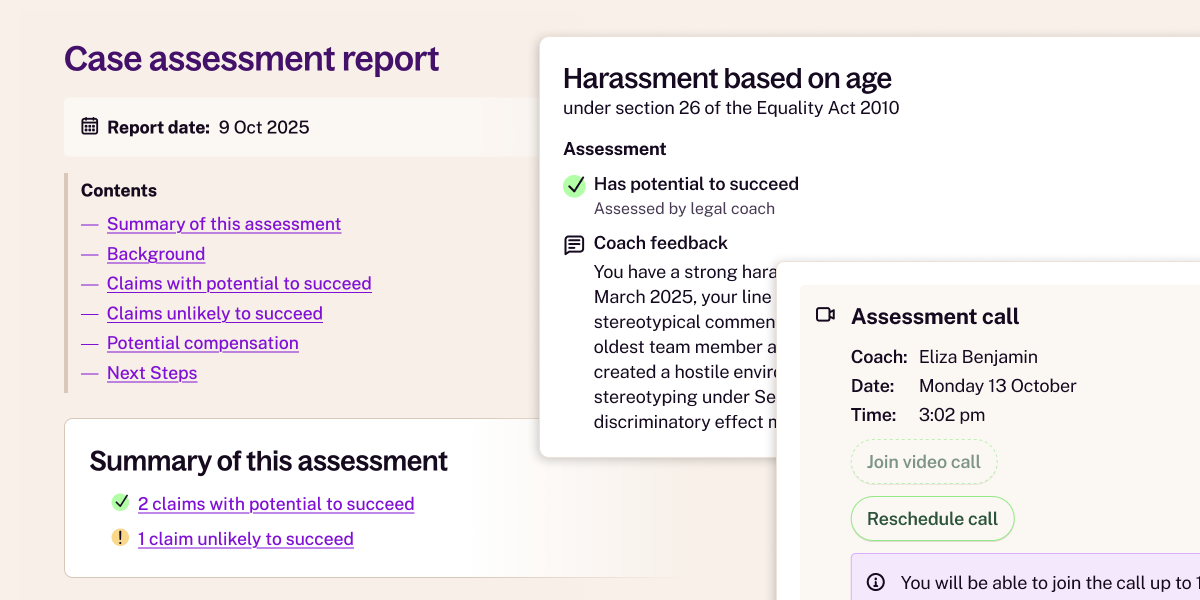The width and height of the screenshot is (1200, 600).
Task: Open Claims unlikely to succeed contents link
Action: 215,313
